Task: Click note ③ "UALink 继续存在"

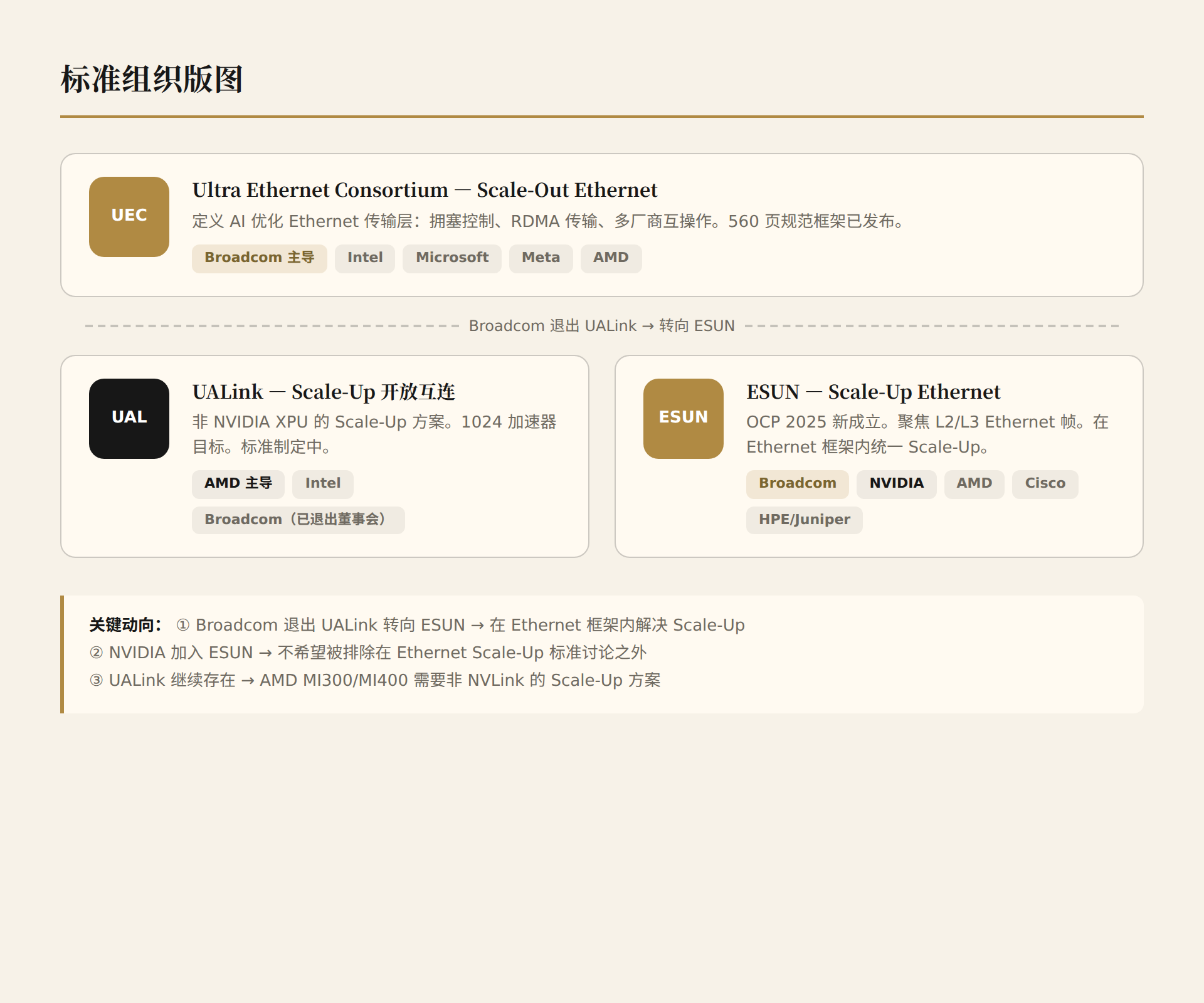Action: pyautogui.click(x=375, y=680)
